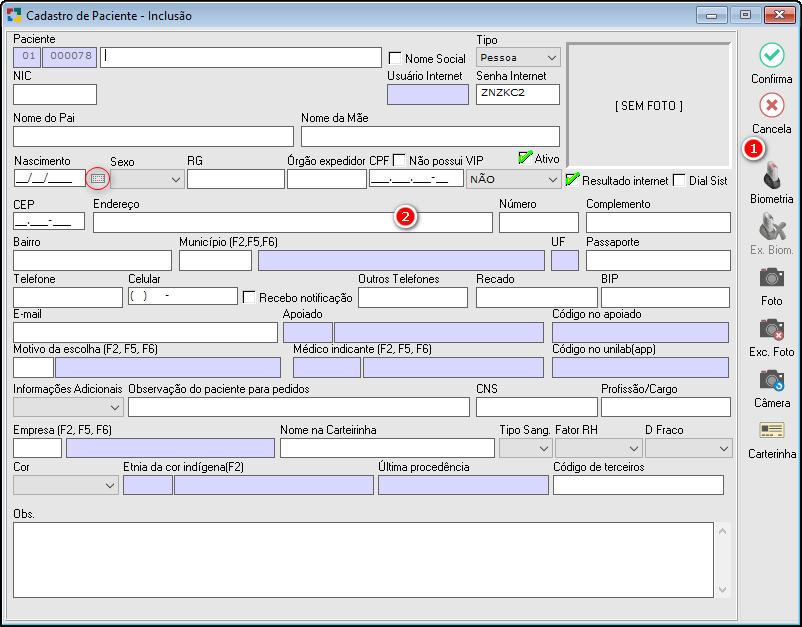The height and width of the screenshot is (627, 802).
Task: Click the Motivo da escolha code field
Action: pos(33,368)
